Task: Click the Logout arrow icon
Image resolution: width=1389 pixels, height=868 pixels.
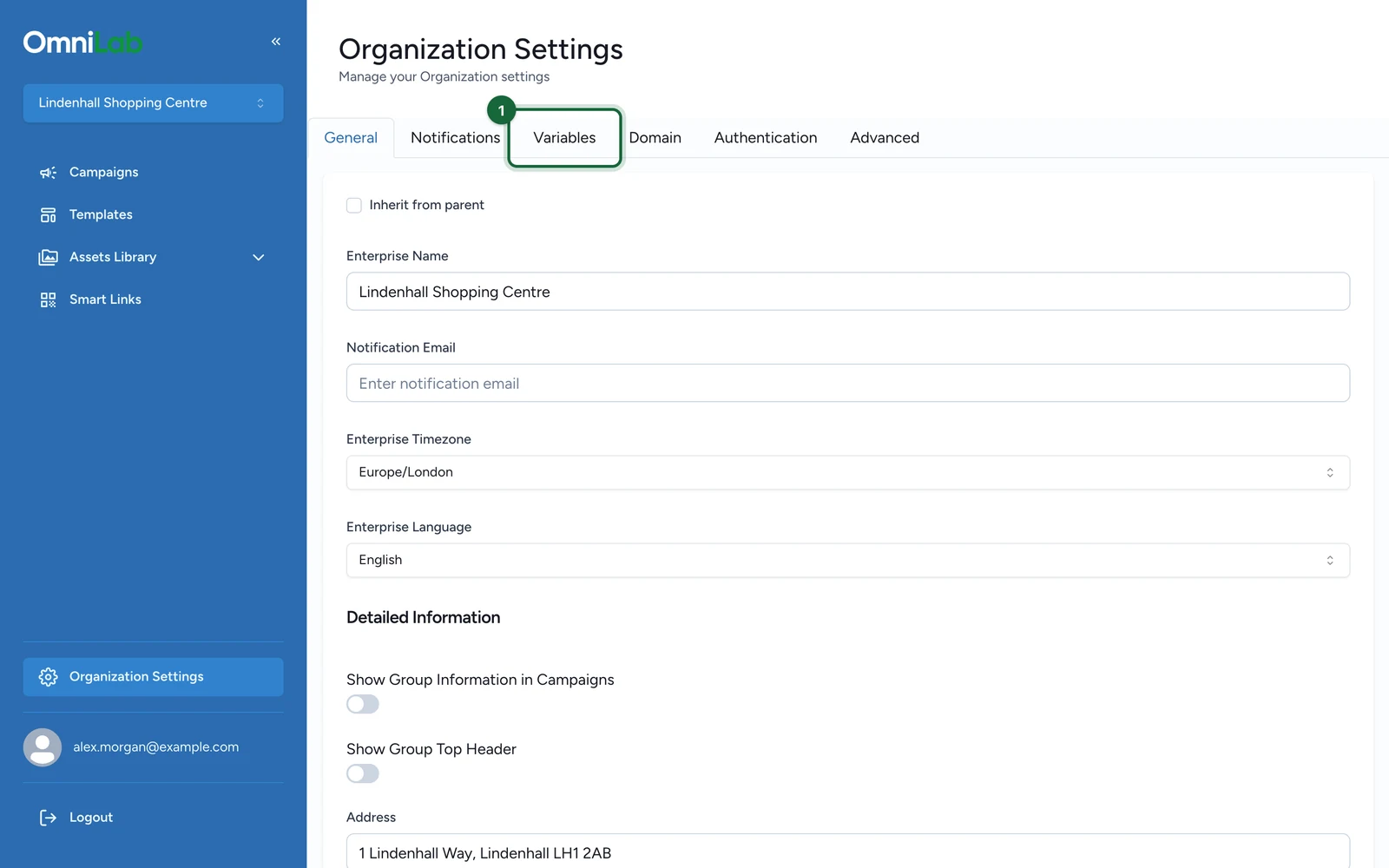Action: [48, 818]
